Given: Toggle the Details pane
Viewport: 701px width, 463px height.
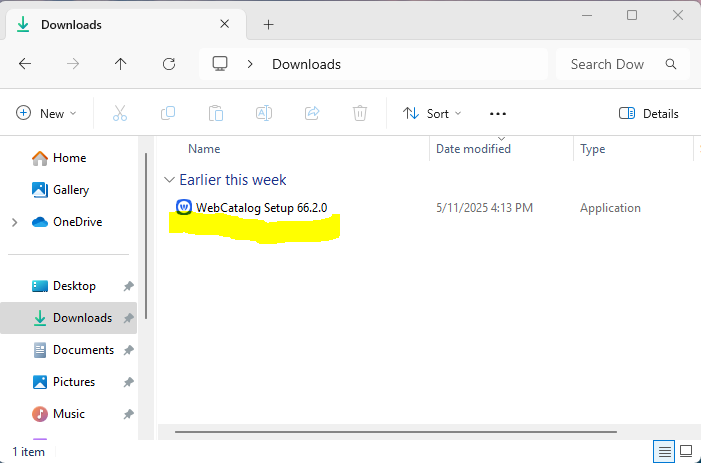Looking at the screenshot, I should point(649,114).
